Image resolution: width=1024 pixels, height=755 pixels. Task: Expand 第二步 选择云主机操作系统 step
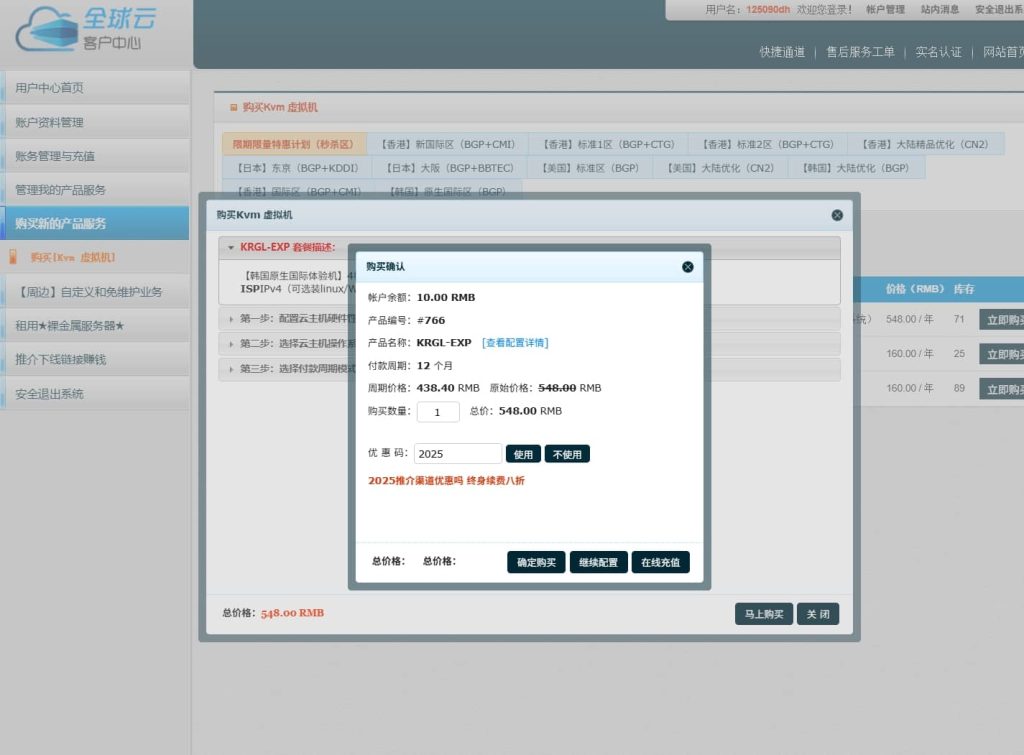(290, 343)
